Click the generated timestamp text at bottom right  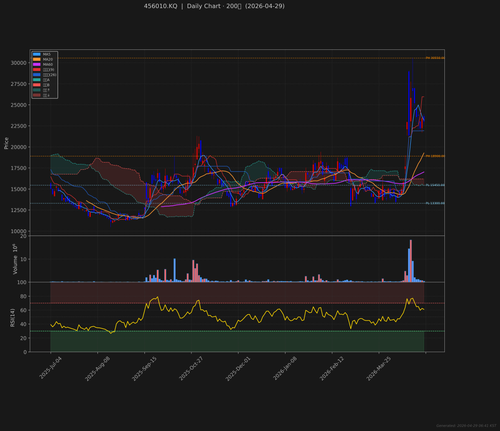[x=466, y=426]
